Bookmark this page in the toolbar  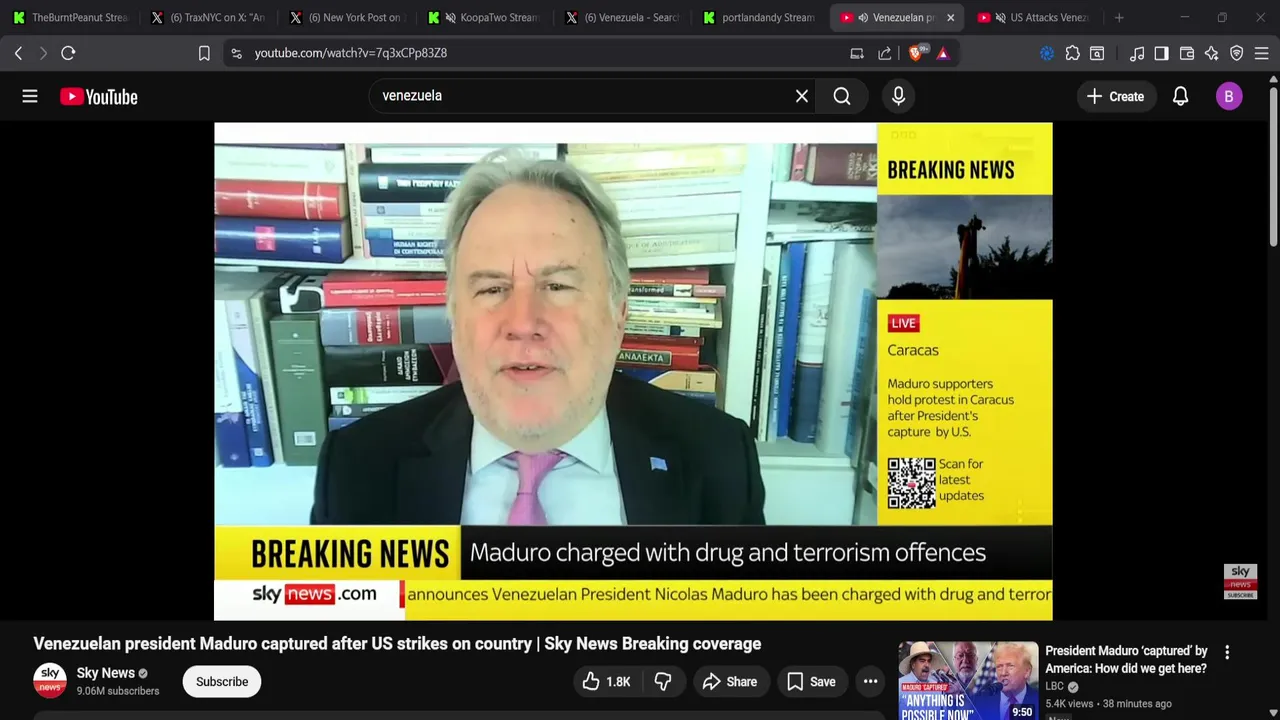[204, 53]
